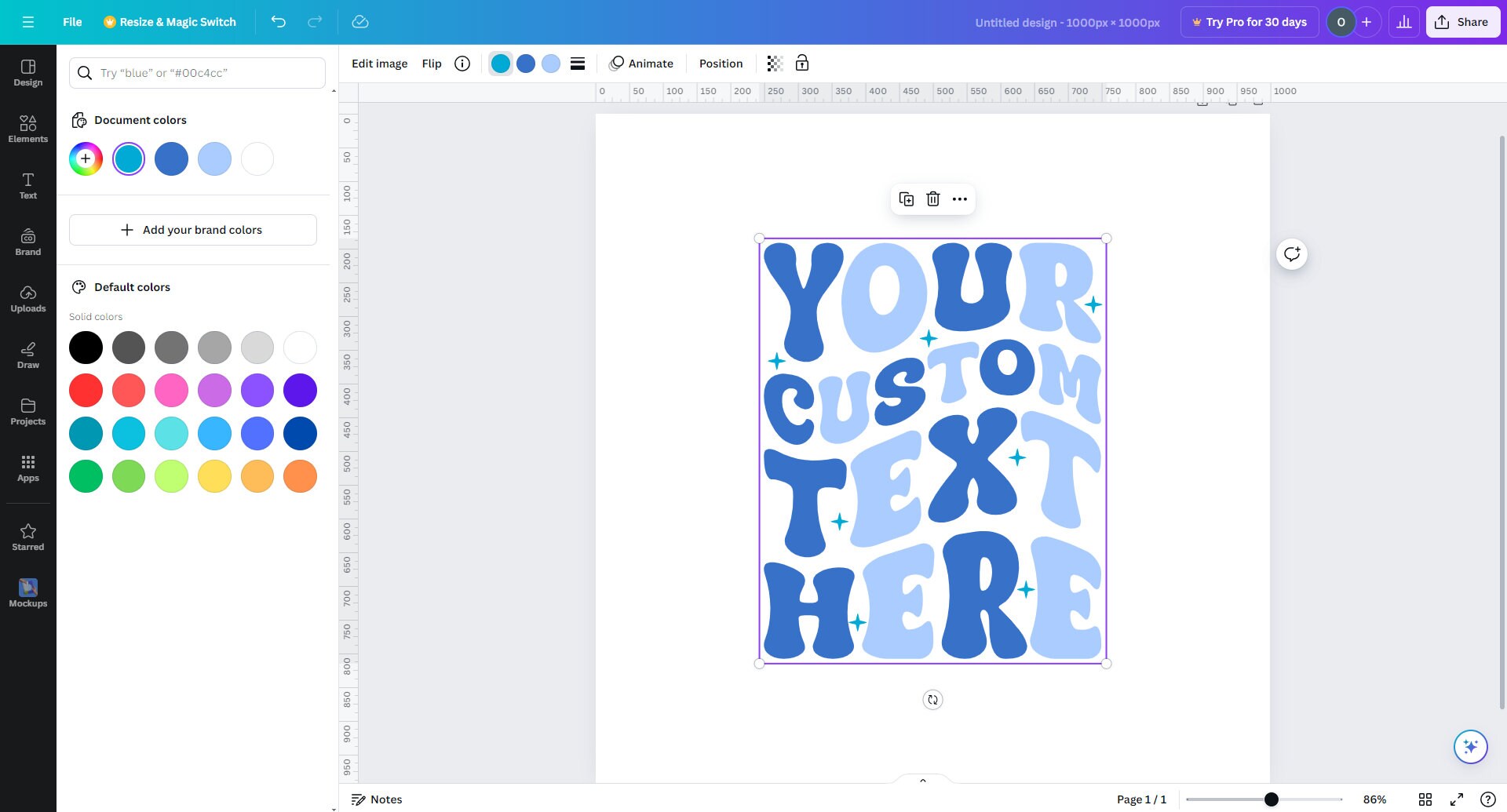1507x812 pixels.
Task: Lock the selected element
Action: point(802,63)
